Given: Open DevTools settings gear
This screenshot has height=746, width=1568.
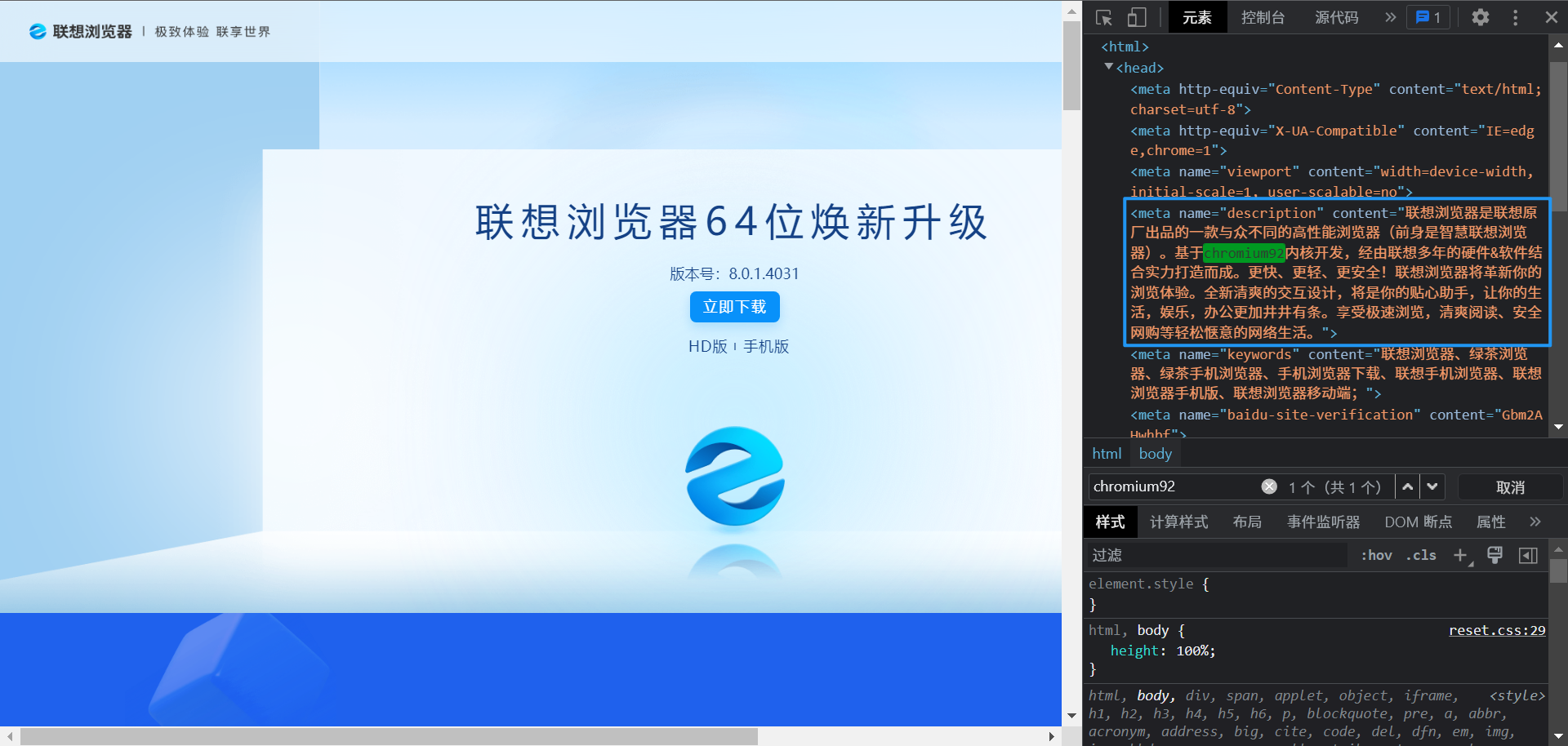Looking at the screenshot, I should (x=1480, y=17).
